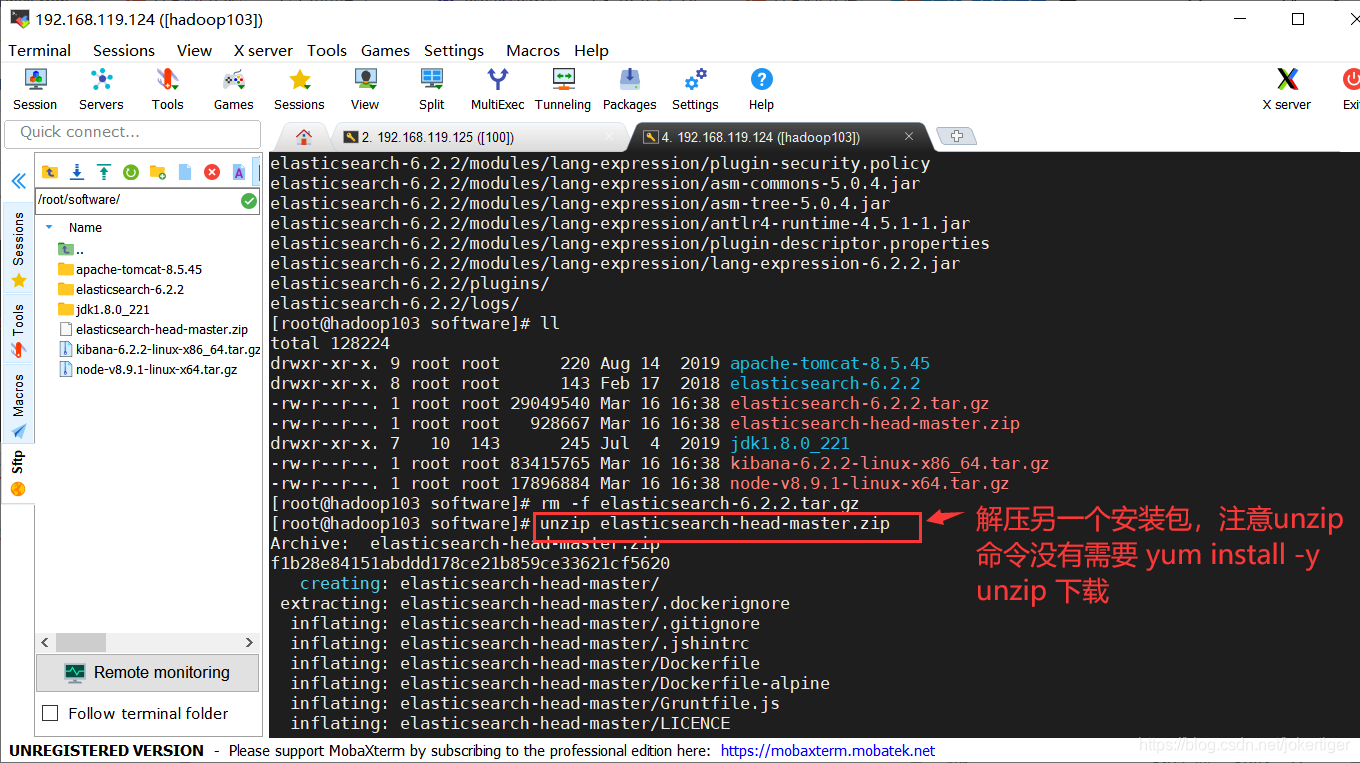Open the Terminal menu
Image resolution: width=1360 pixels, height=763 pixels.
tap(40, 50)
